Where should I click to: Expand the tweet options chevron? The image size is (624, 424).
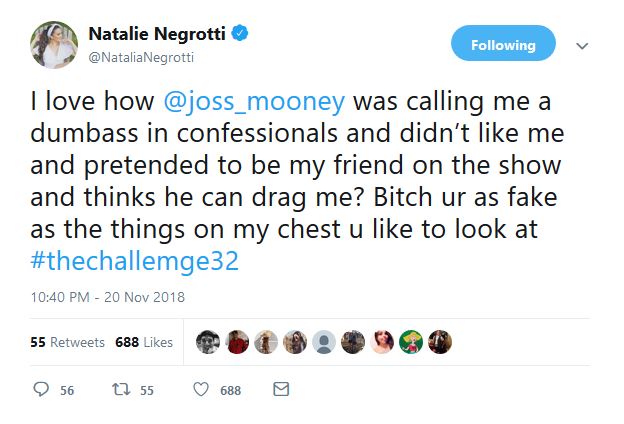click(583, 46)
